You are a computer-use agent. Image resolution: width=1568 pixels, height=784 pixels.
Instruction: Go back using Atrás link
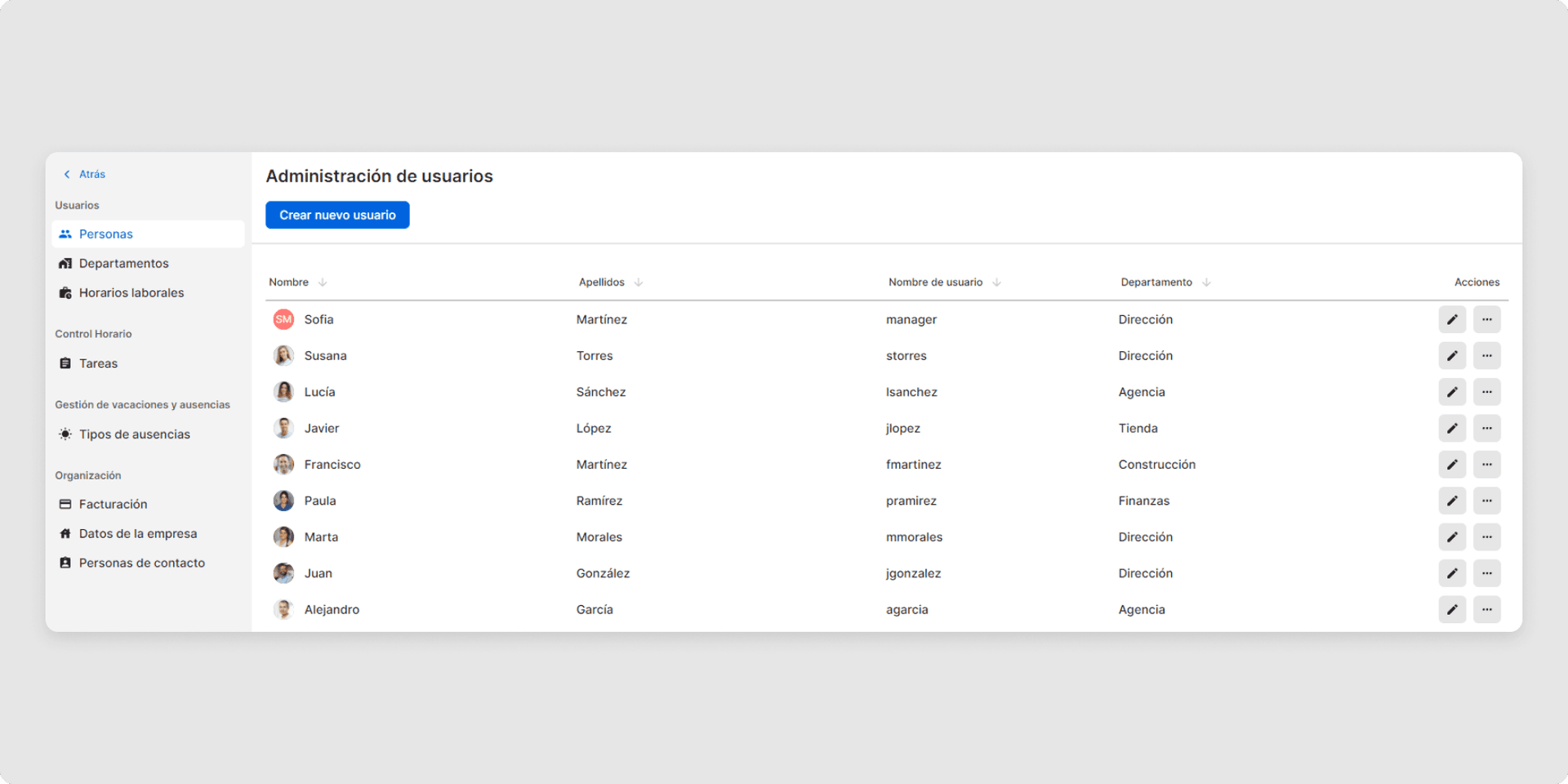pyautogui.click(x=85, y=175)
